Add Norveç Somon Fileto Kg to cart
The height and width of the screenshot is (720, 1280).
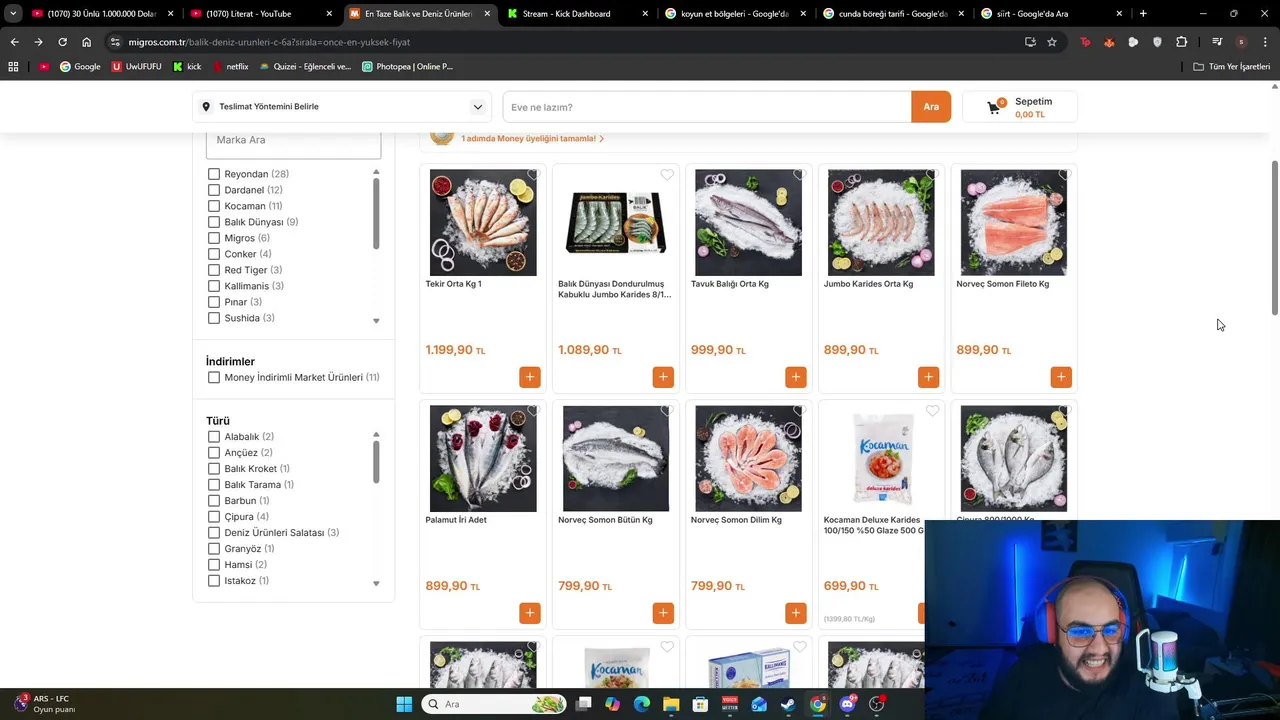pyautogui.click(x=1061, y=377)
